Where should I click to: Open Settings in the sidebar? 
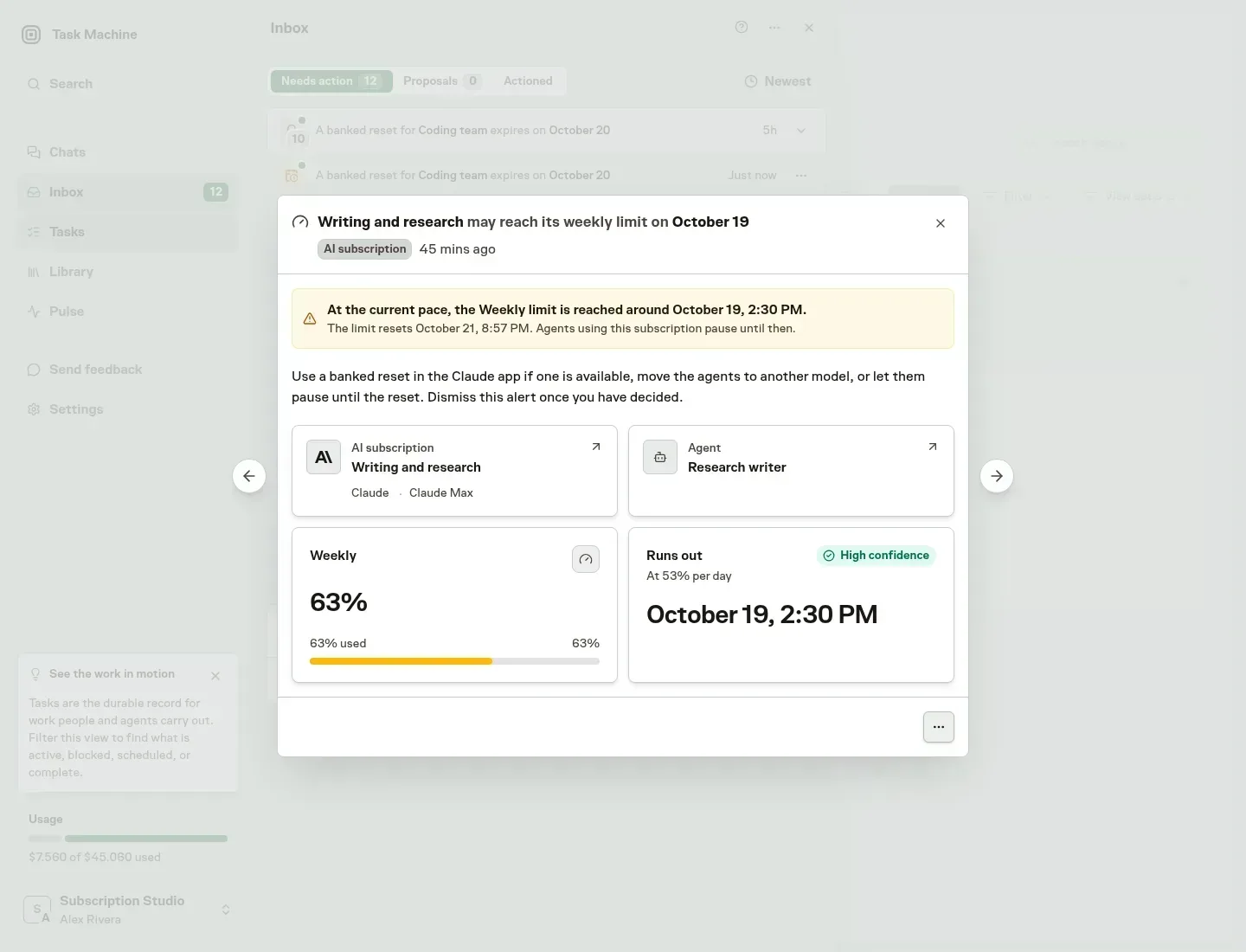coord(127,409)
